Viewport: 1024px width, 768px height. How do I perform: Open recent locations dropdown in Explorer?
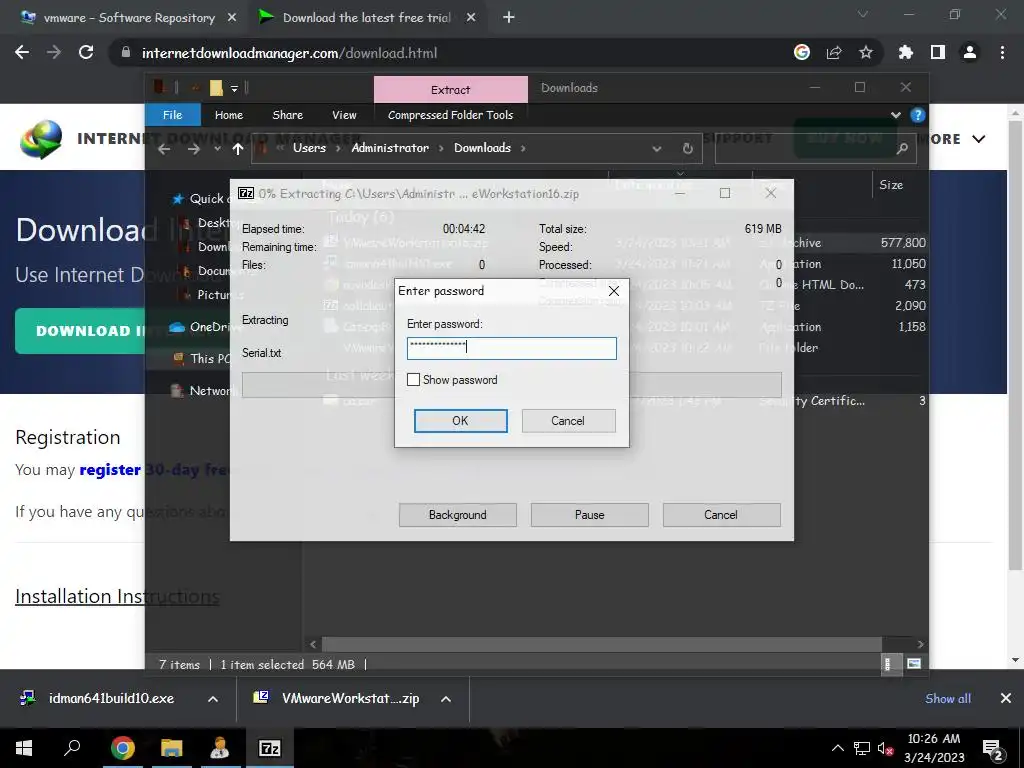point(217,149)
